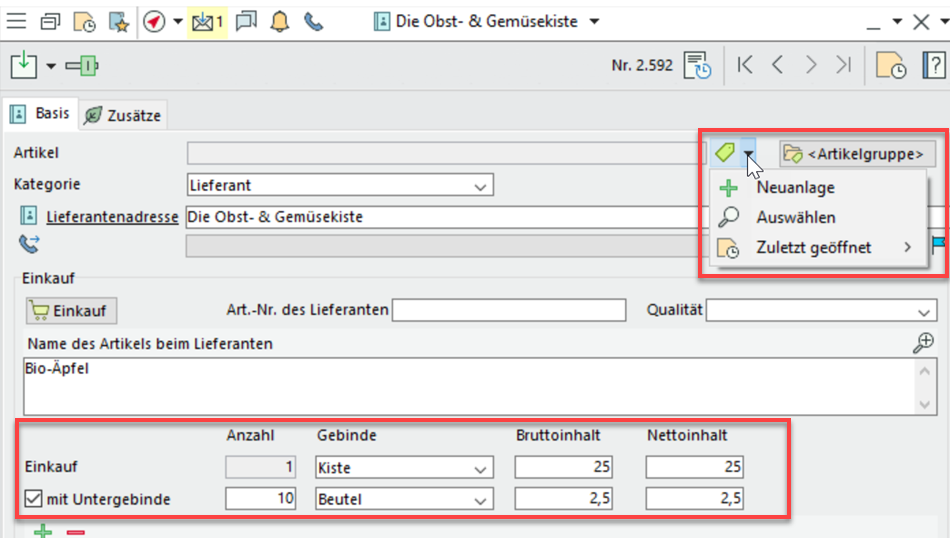Screen dimensions: 950x538
Task: Click the notification bell icon
Action: click(279, 21)
